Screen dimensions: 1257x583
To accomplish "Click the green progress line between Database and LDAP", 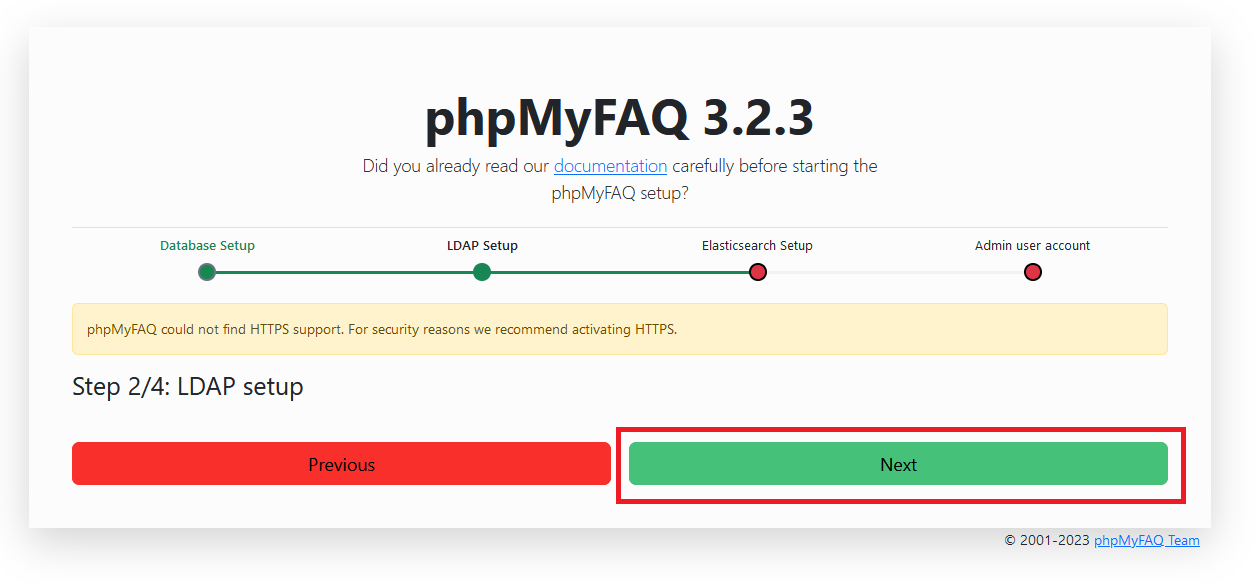I will click(x=344, y=272).
